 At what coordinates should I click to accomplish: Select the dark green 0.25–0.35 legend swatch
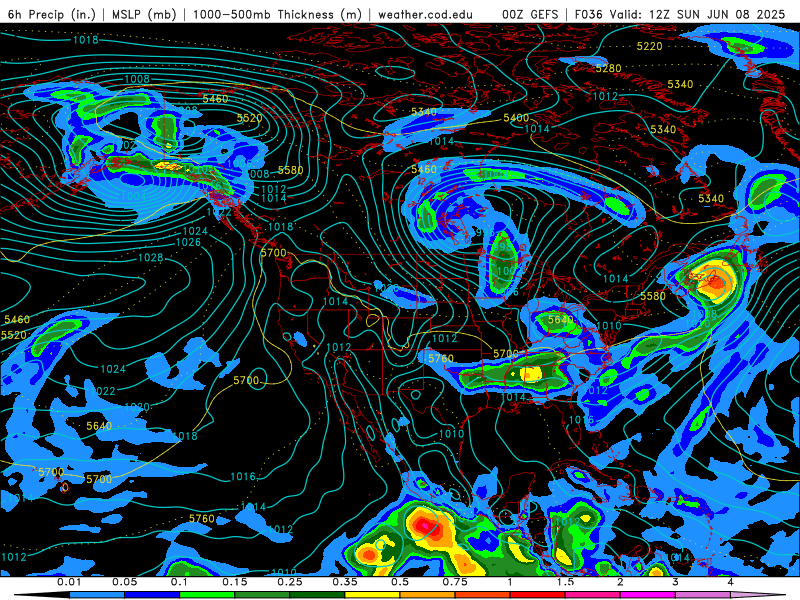click(317, 595)
